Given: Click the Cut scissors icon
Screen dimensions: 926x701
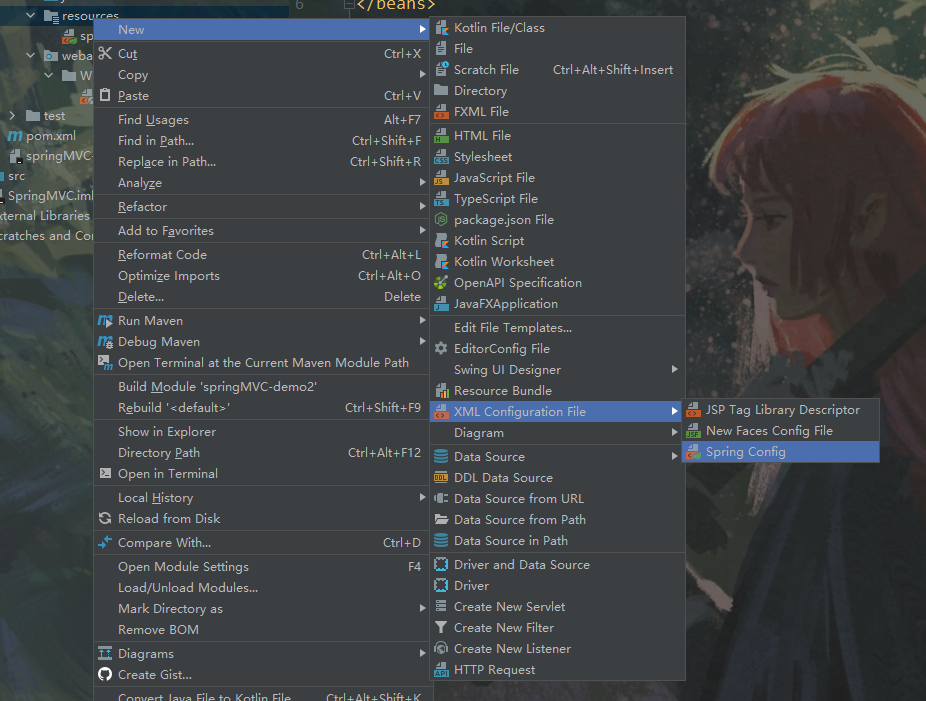Looking at the screenshot, I should 105,53.
